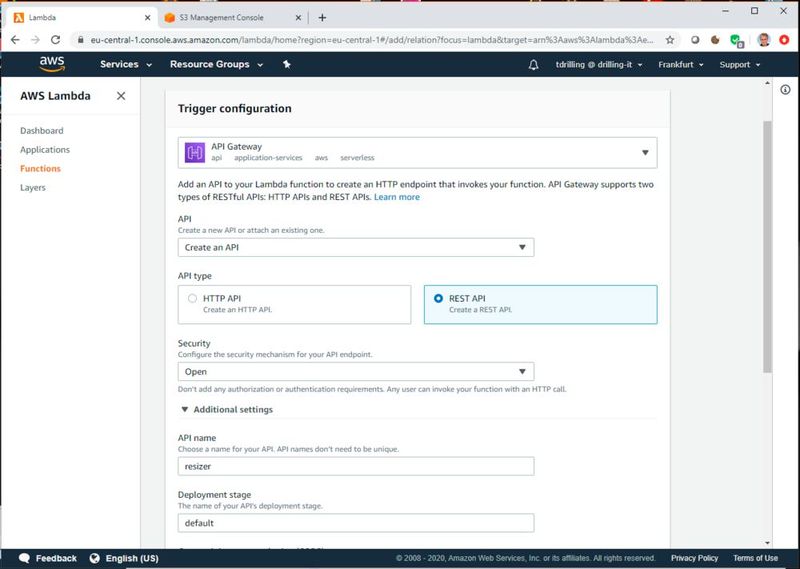Viewport: 800px width, 569px height.
Task: Click the vertical scrollbar thumb
Action: (x=767, y=247)
